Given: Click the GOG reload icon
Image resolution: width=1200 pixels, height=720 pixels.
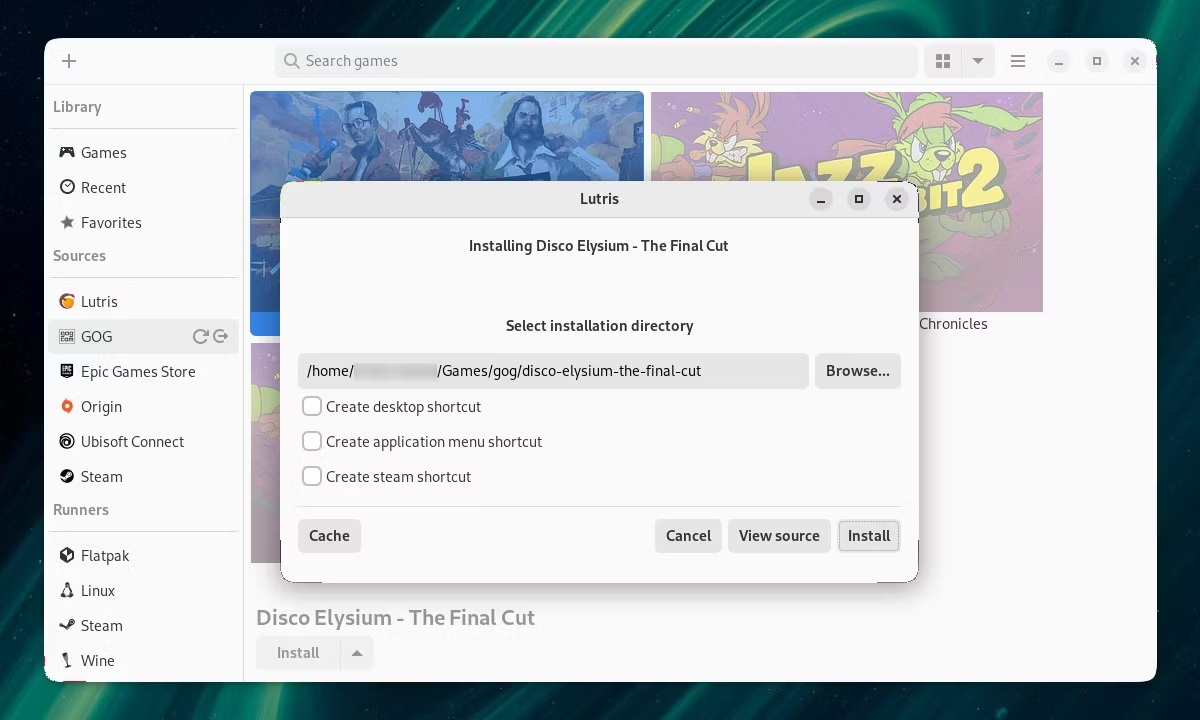Looking at the screenshot, I should tap(200, 337).
